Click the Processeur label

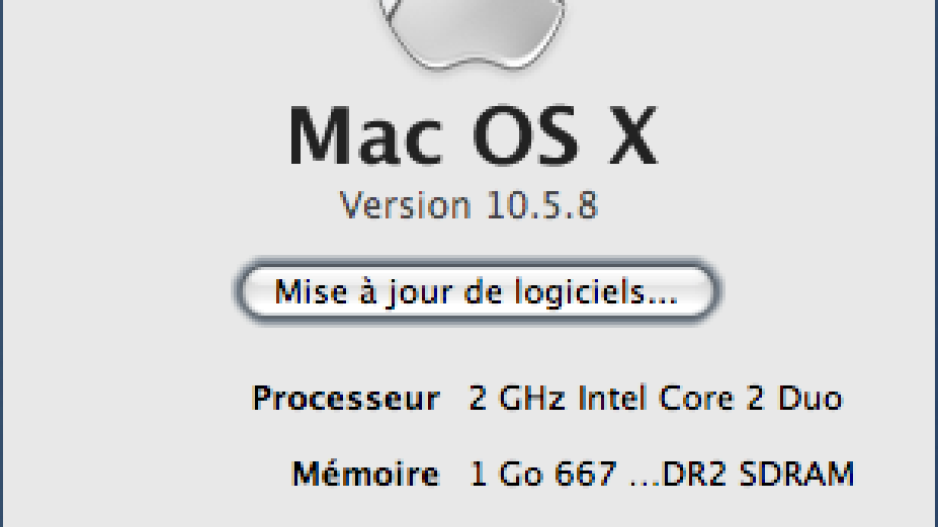coord(346,398)
